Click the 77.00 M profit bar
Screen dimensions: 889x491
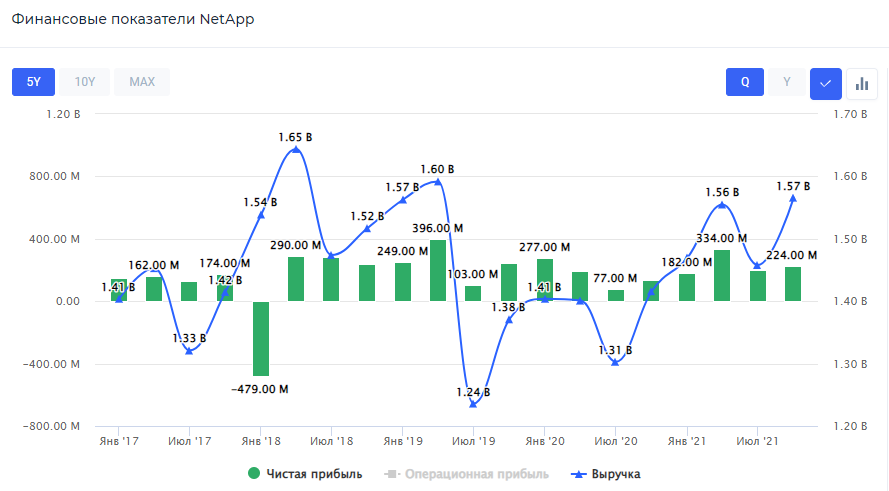click(x=616, y=295)
